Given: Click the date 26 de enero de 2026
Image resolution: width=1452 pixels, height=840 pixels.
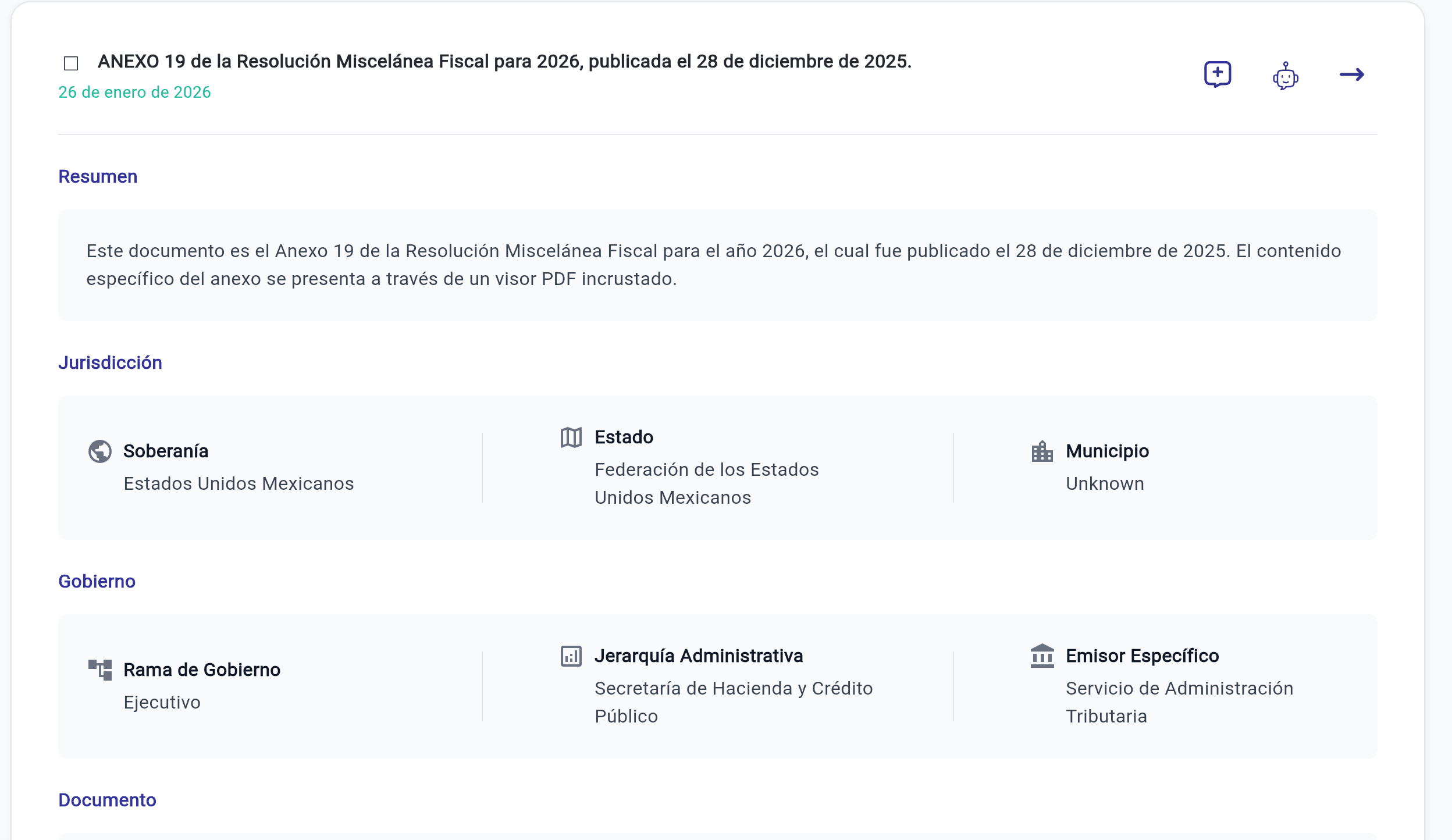Looking at the screenshot, I should pyautogui.click(x=134, y=92).
